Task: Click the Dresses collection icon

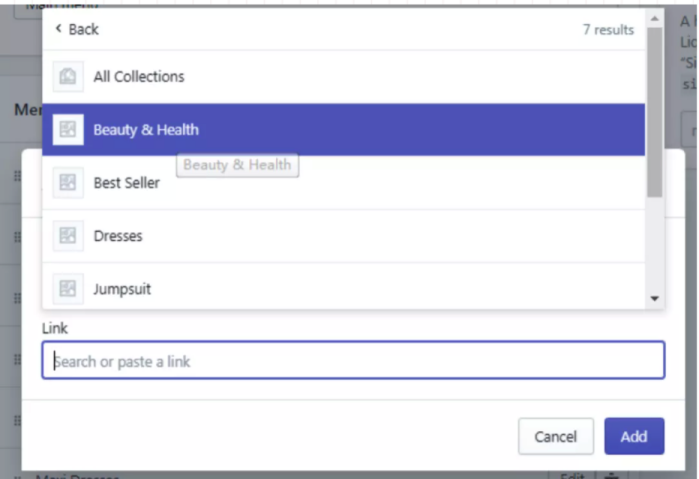Action: click(68, 236)
